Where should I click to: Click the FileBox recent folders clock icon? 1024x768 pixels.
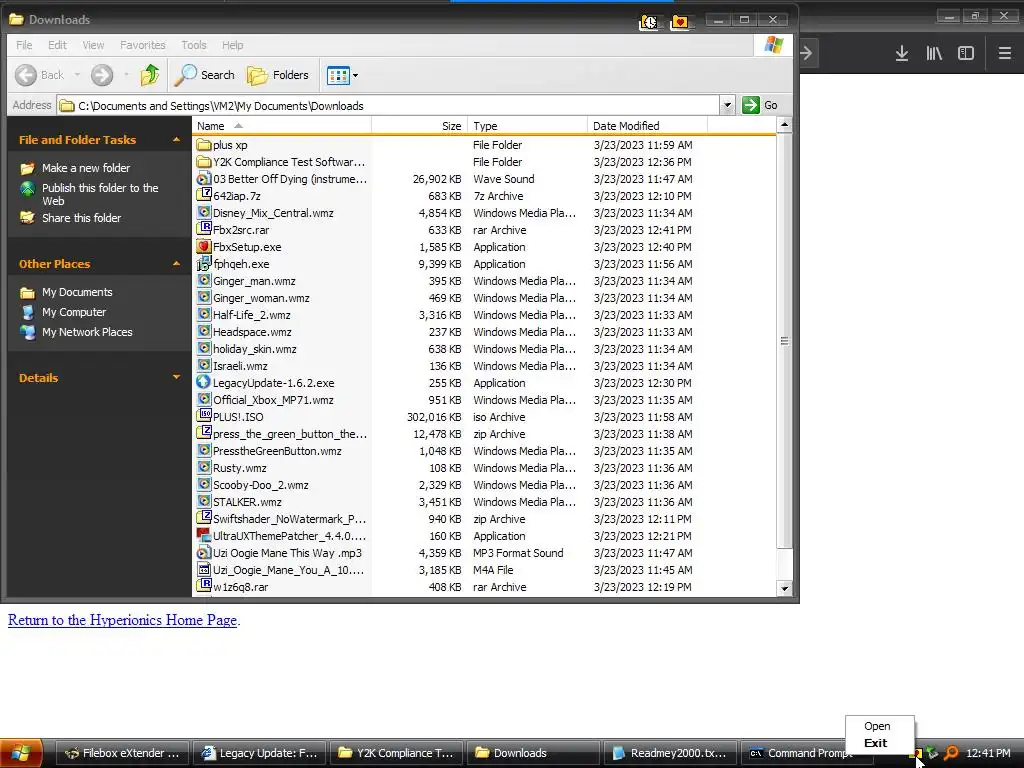point(648,21)
